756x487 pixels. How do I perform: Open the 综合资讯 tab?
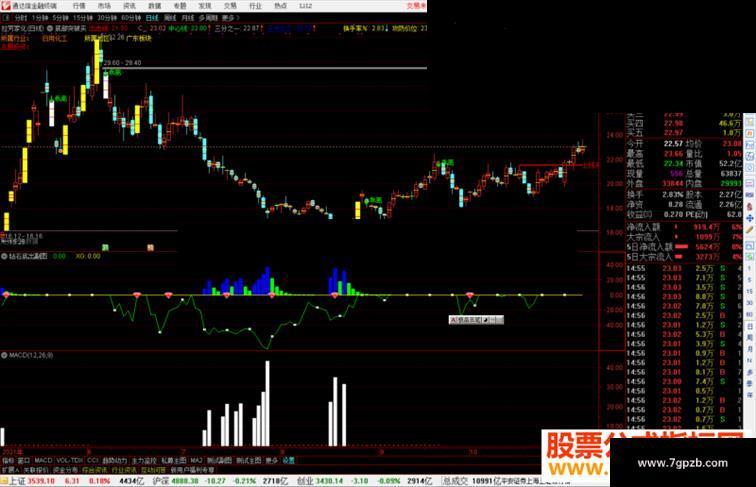tap(94, 470)
